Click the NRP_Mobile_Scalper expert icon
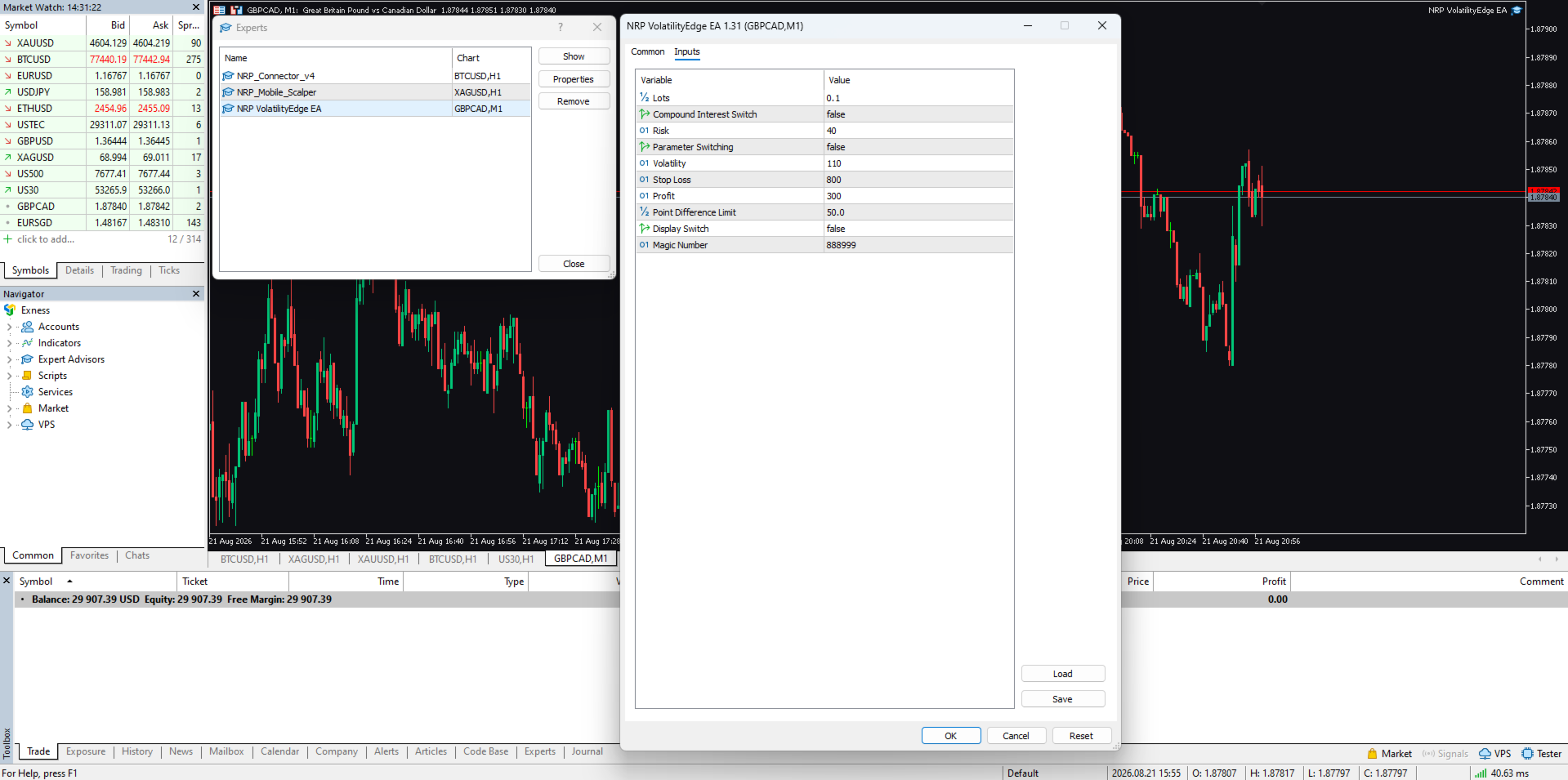This screenshot has width=1568, height=780. (228, 92)
